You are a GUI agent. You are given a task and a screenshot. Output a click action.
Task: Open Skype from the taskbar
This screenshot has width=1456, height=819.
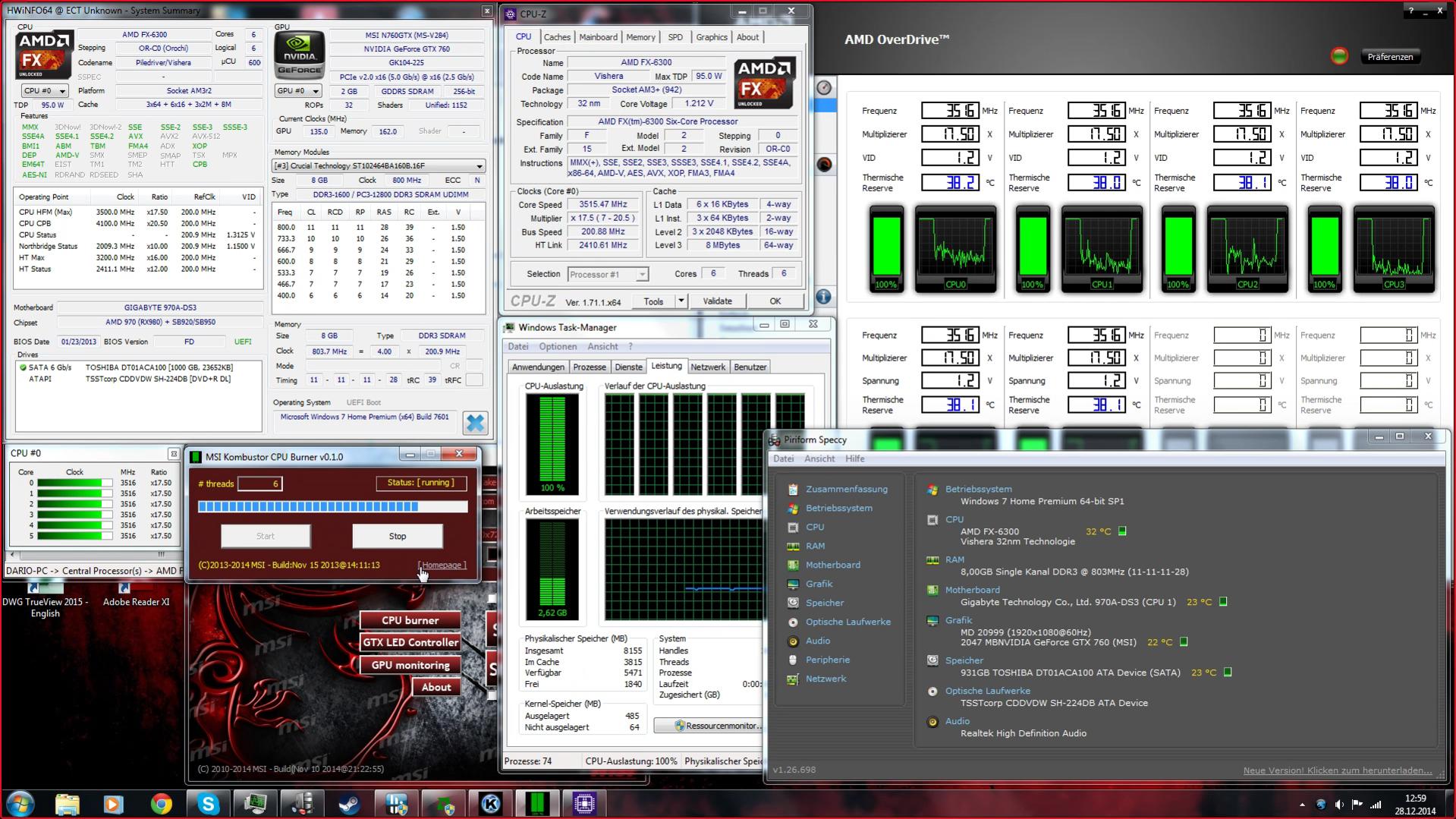[208, 803]
